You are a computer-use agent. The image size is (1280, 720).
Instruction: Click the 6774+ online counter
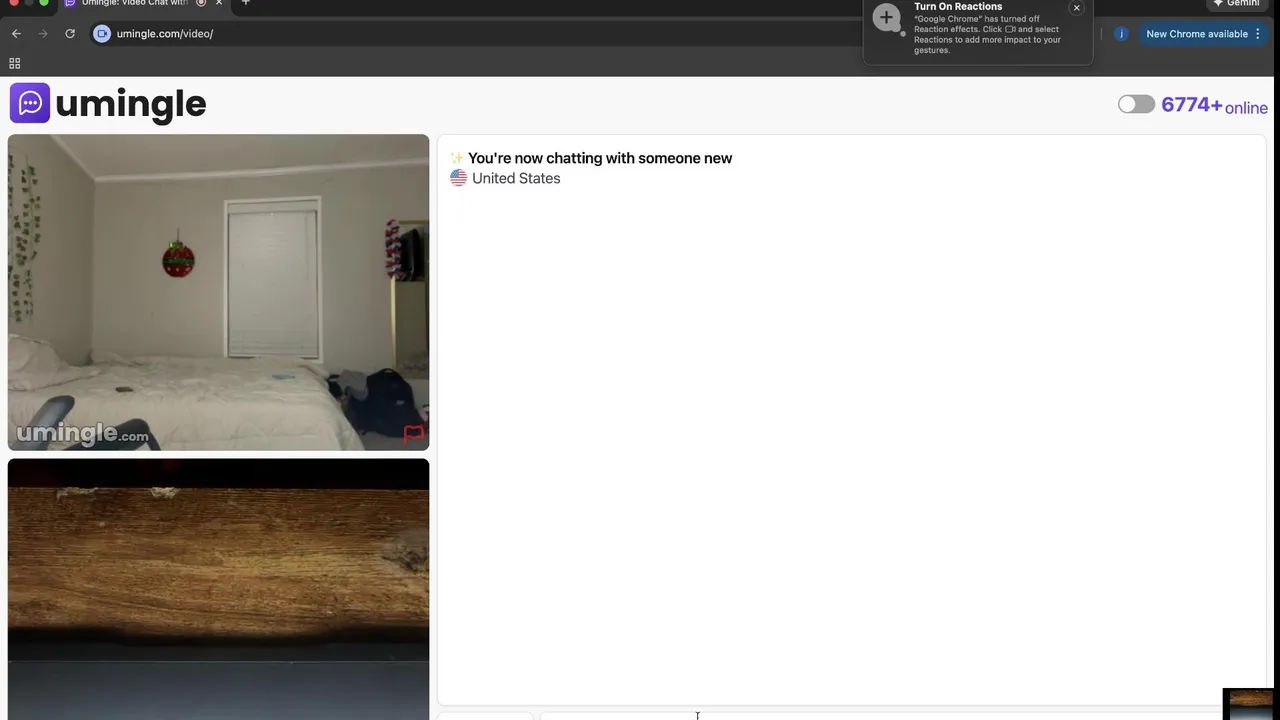pos(1214,105)
